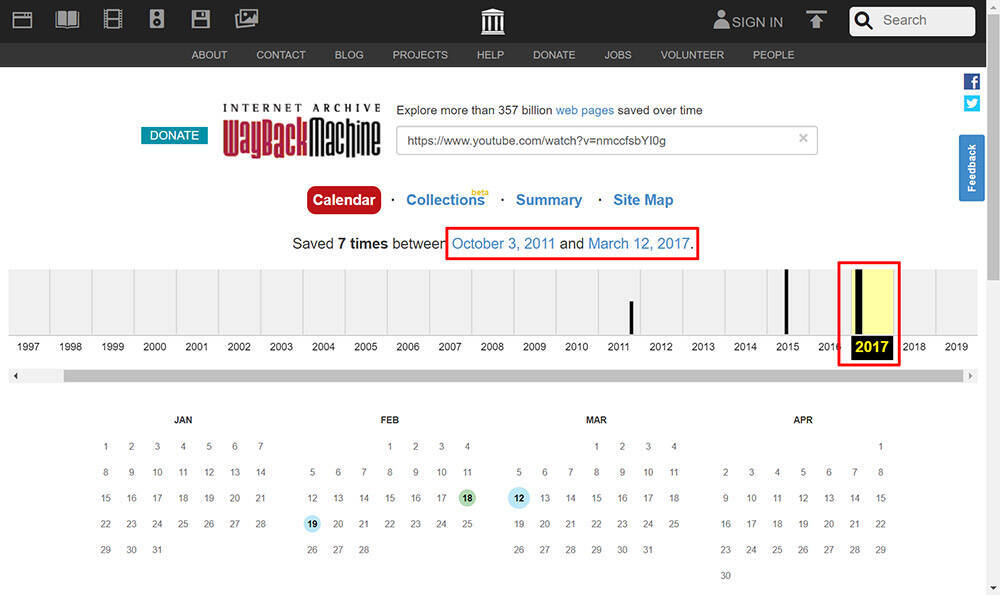This screenshot has height=595, width=1000.
Task: Open the Audio speaker icon
Action: pos(156,19)
